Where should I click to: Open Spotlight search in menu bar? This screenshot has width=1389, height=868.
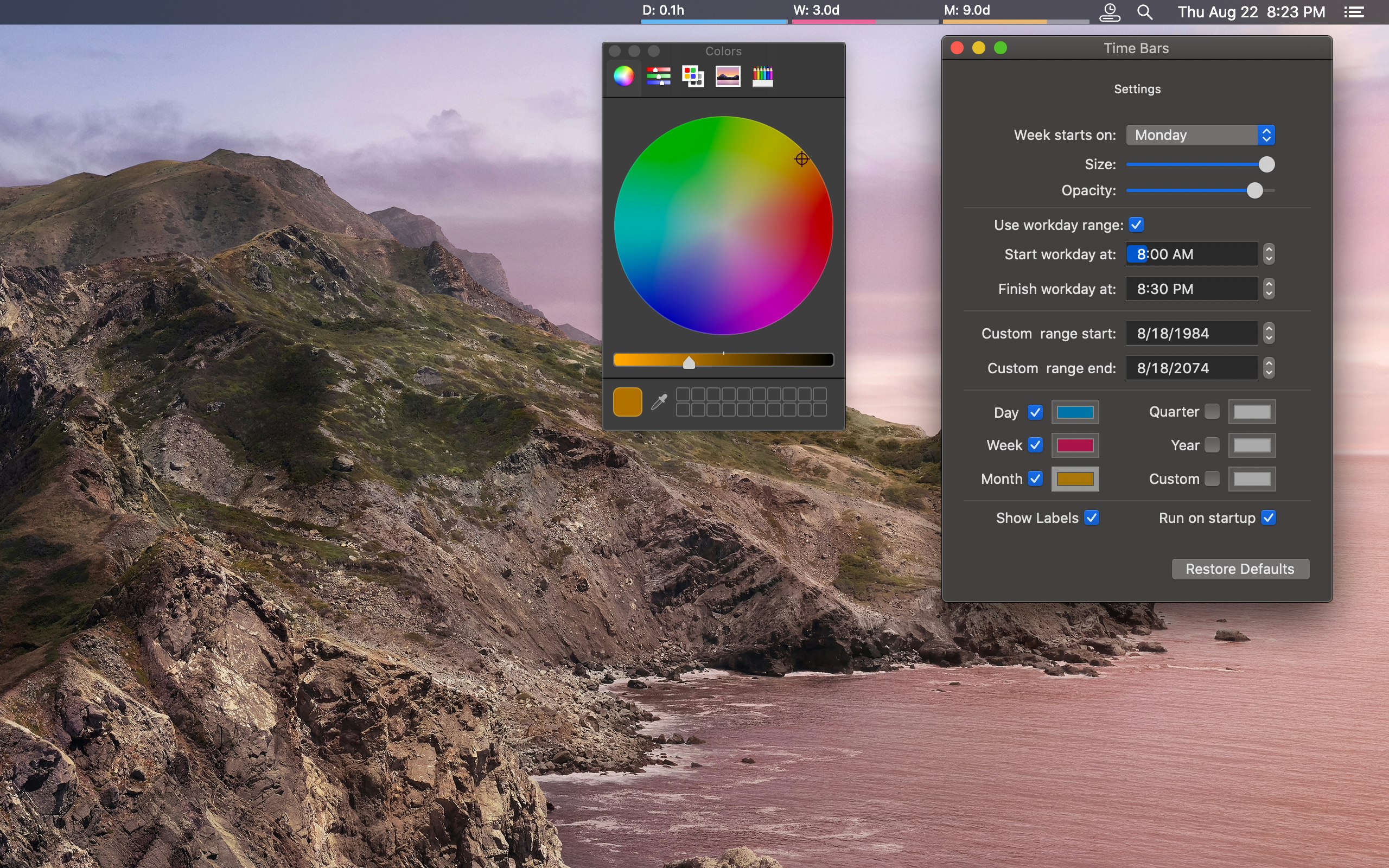[1144, 12]
